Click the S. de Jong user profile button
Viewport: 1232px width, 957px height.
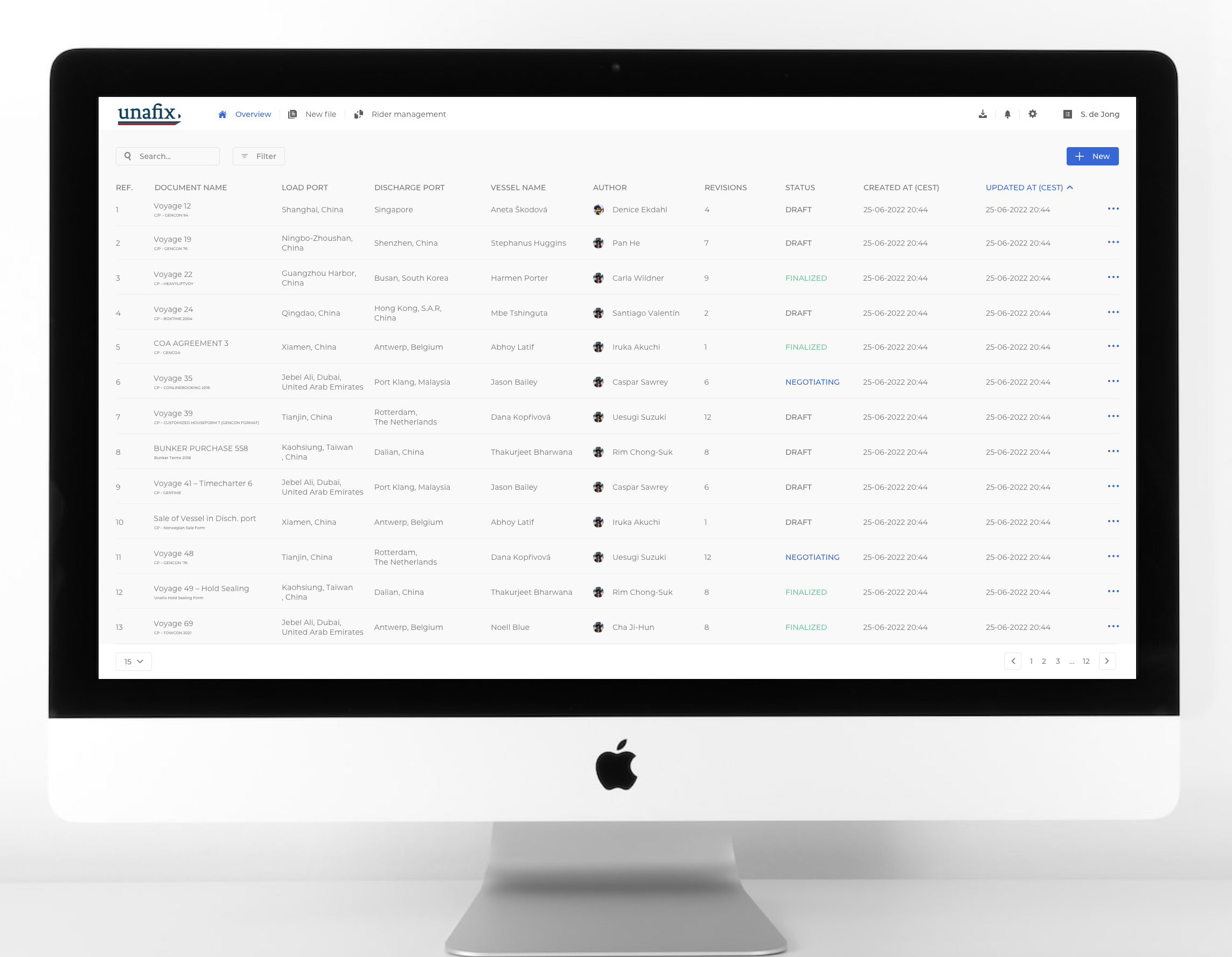coord(1090,114)
